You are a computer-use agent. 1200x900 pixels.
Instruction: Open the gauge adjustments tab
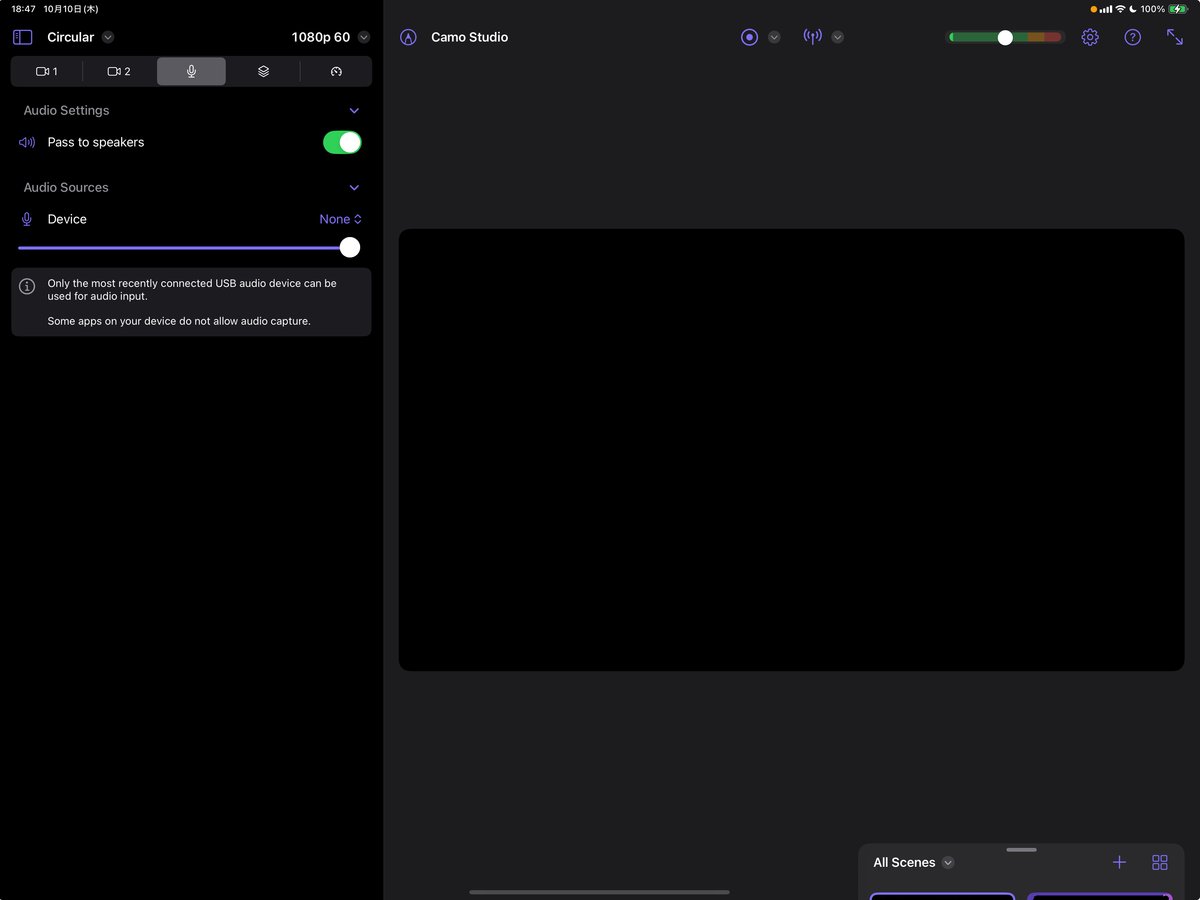click(x=336, y=71)
